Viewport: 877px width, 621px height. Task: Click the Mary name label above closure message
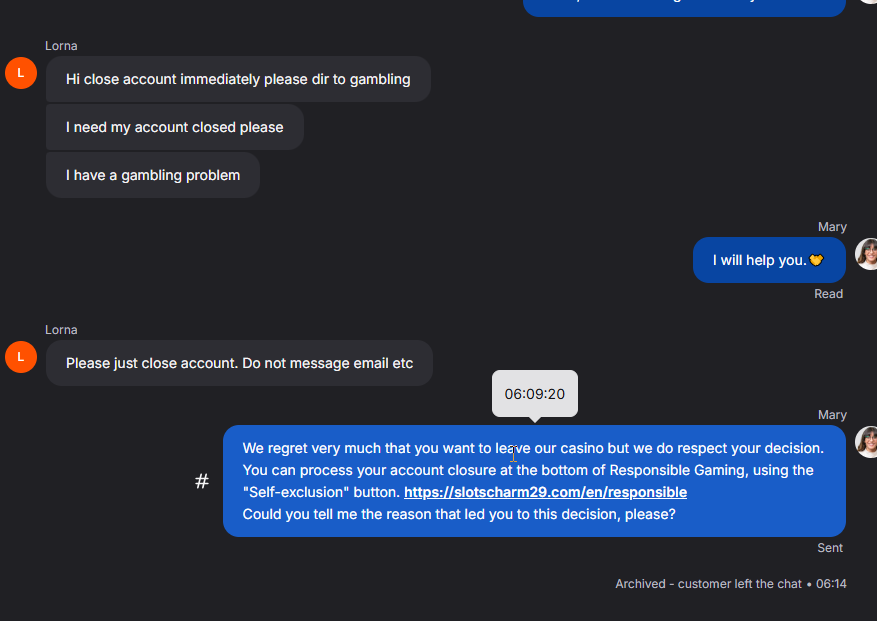click(x=832, y=415)
